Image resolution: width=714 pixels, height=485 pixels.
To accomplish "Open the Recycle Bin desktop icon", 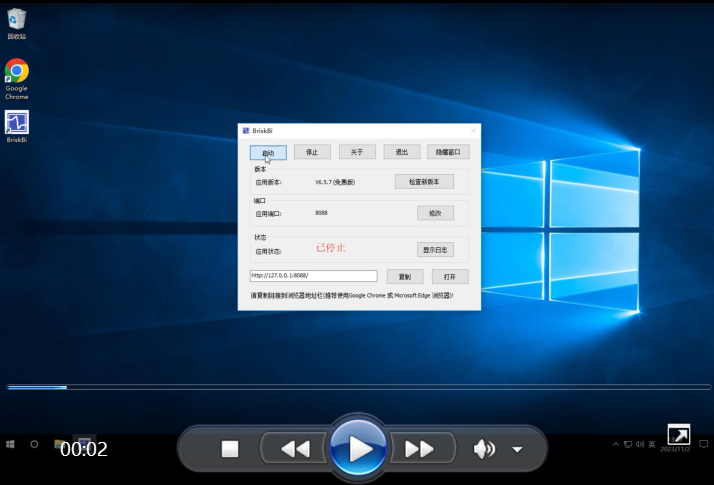I will point(17,24).
